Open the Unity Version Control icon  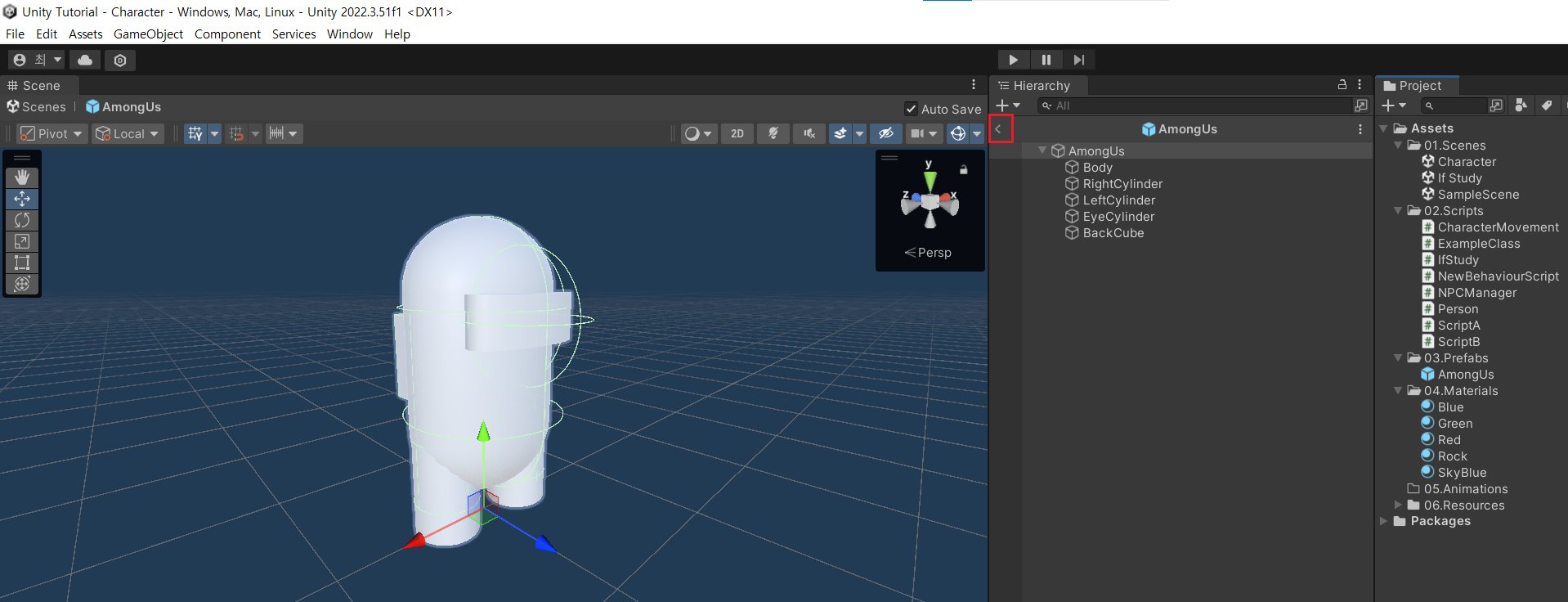[120, 60]
